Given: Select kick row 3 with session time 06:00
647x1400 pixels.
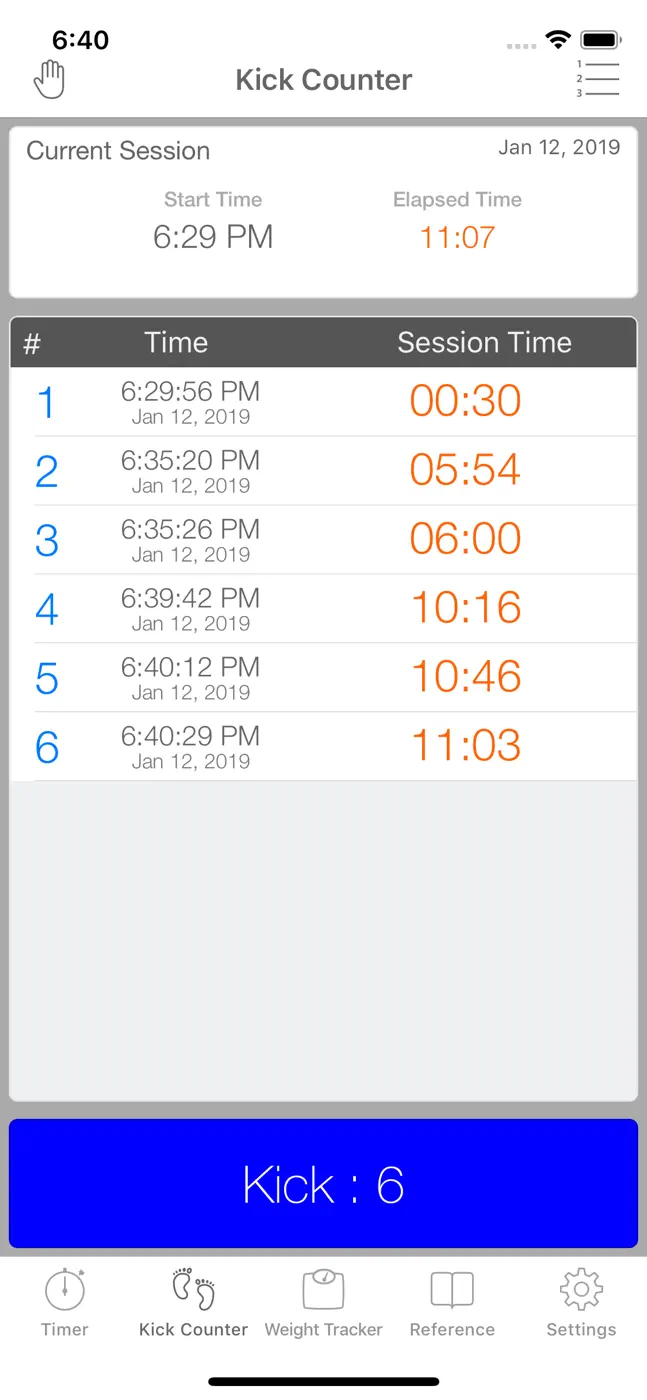Looking at the screenshot, I should 323,540.
